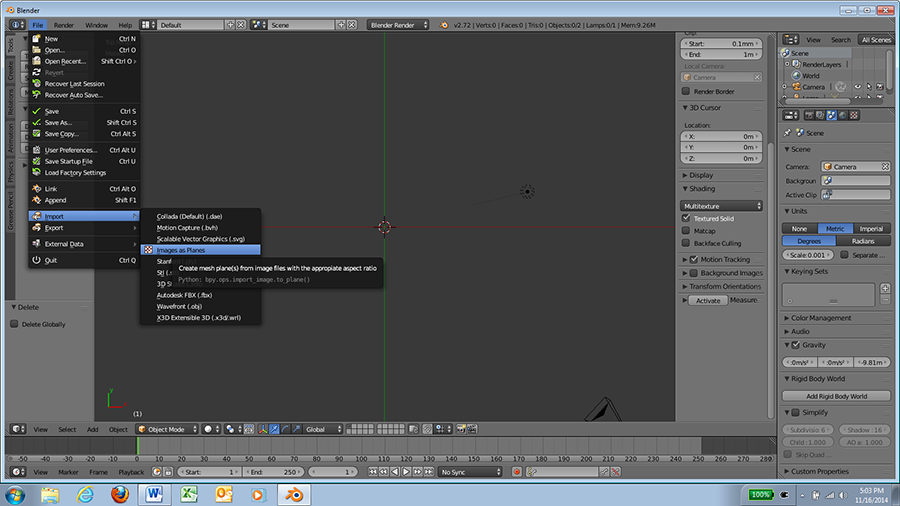
Task: Uncheck Textured Solid shading option
Action: [686, 218]
